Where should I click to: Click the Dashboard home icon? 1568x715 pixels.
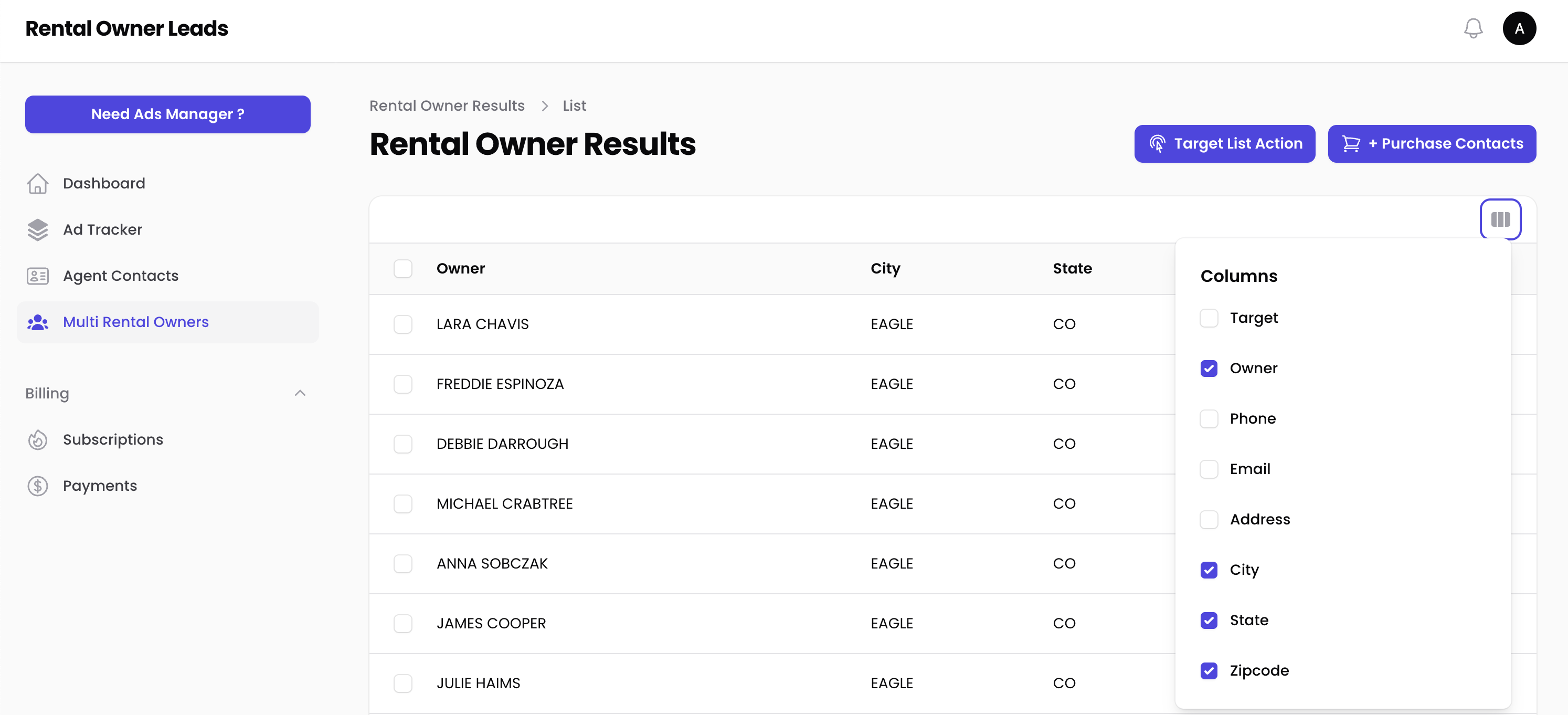(38, 183)
